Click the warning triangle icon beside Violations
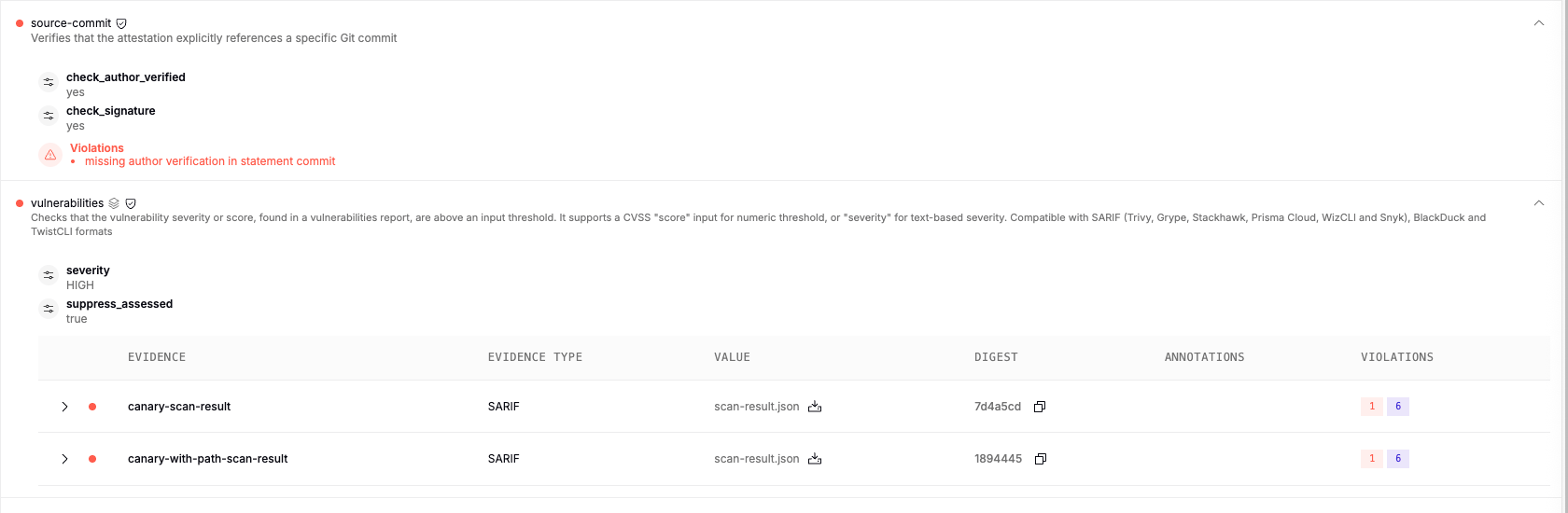 coord(50,155)
